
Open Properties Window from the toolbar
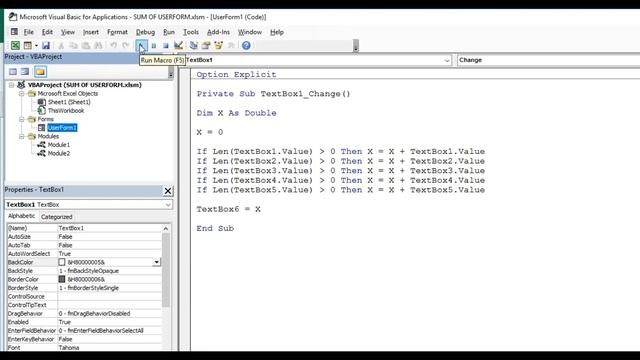pos(206,45)
